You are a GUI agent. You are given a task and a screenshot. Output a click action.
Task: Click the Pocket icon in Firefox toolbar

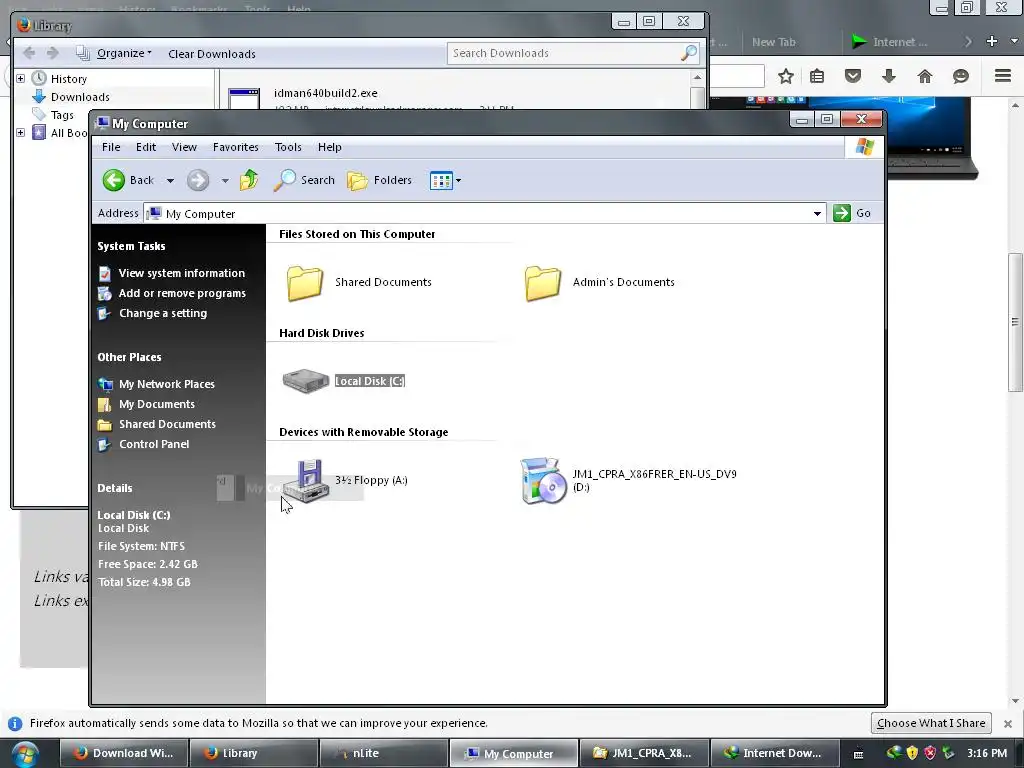point(853,76)
